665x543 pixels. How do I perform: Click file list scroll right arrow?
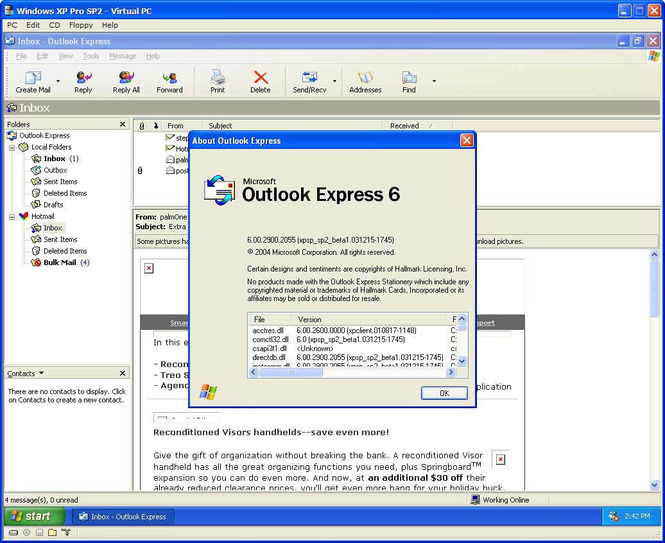click(x=451, y=372)
